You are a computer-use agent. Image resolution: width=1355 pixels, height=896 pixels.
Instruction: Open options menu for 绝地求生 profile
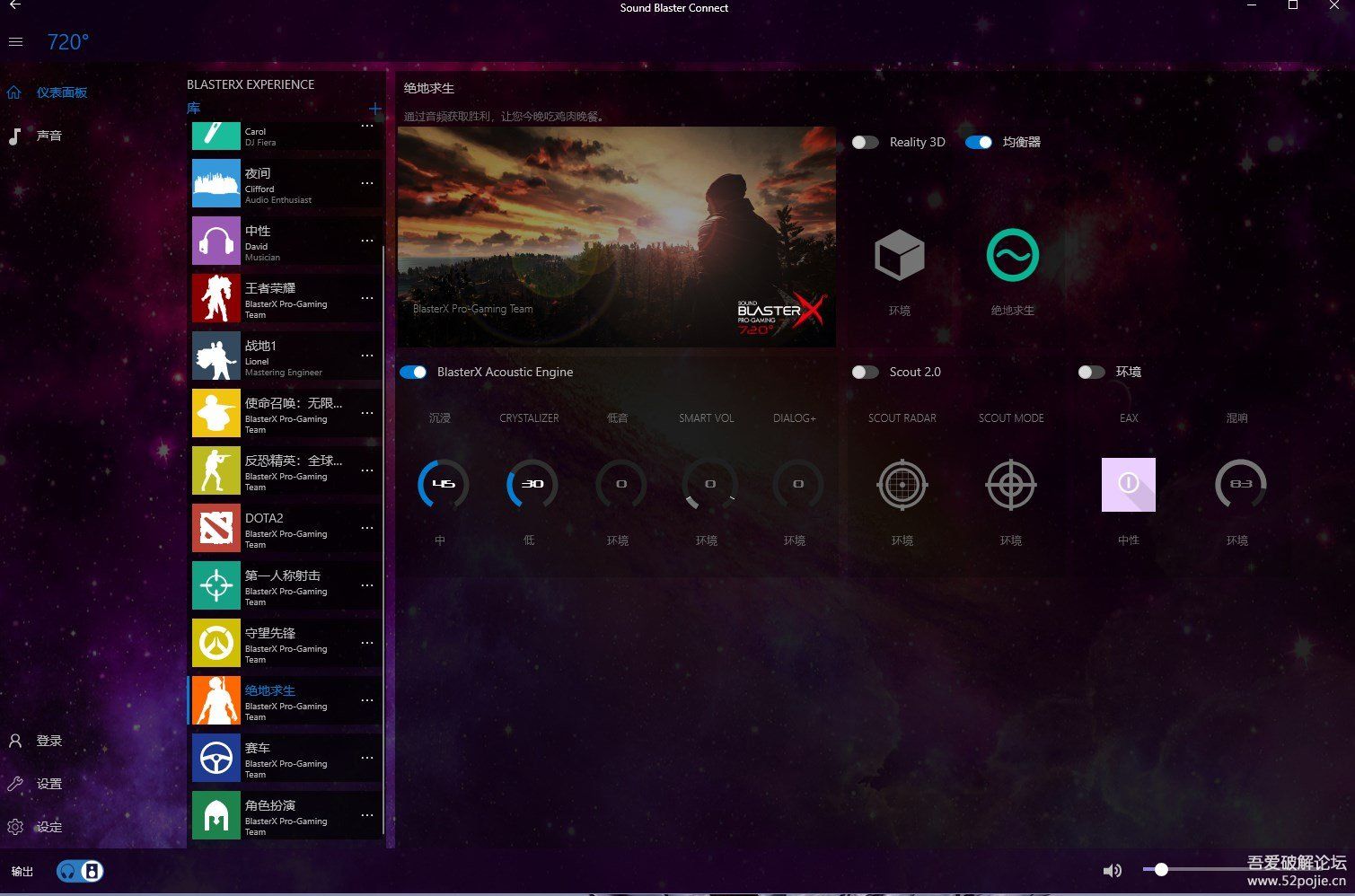(367, 700)
